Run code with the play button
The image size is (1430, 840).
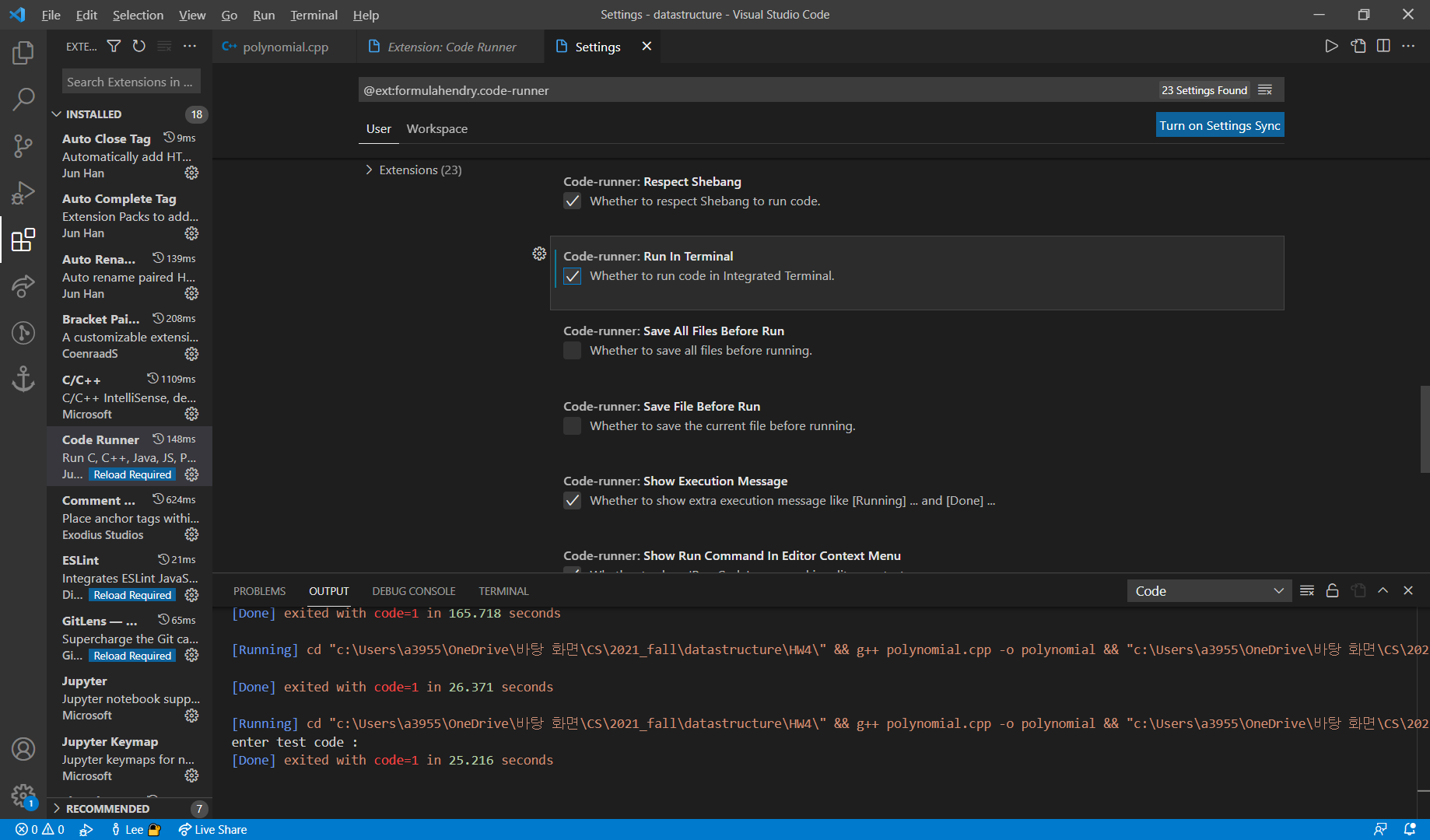(1331, 47)
